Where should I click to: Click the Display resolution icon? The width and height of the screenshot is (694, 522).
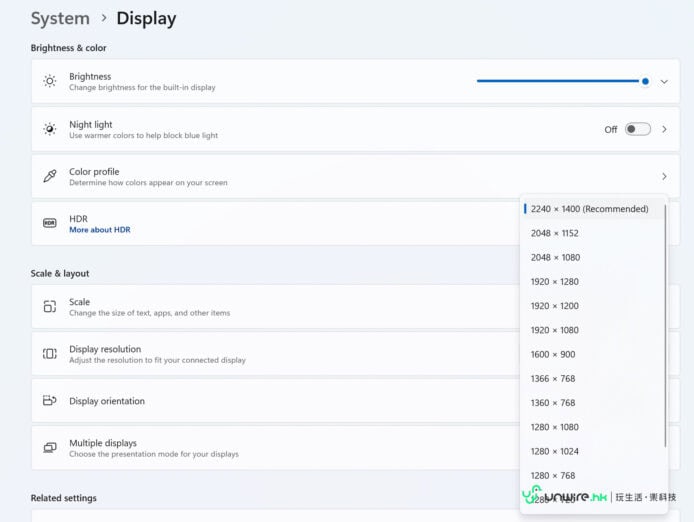50,354
